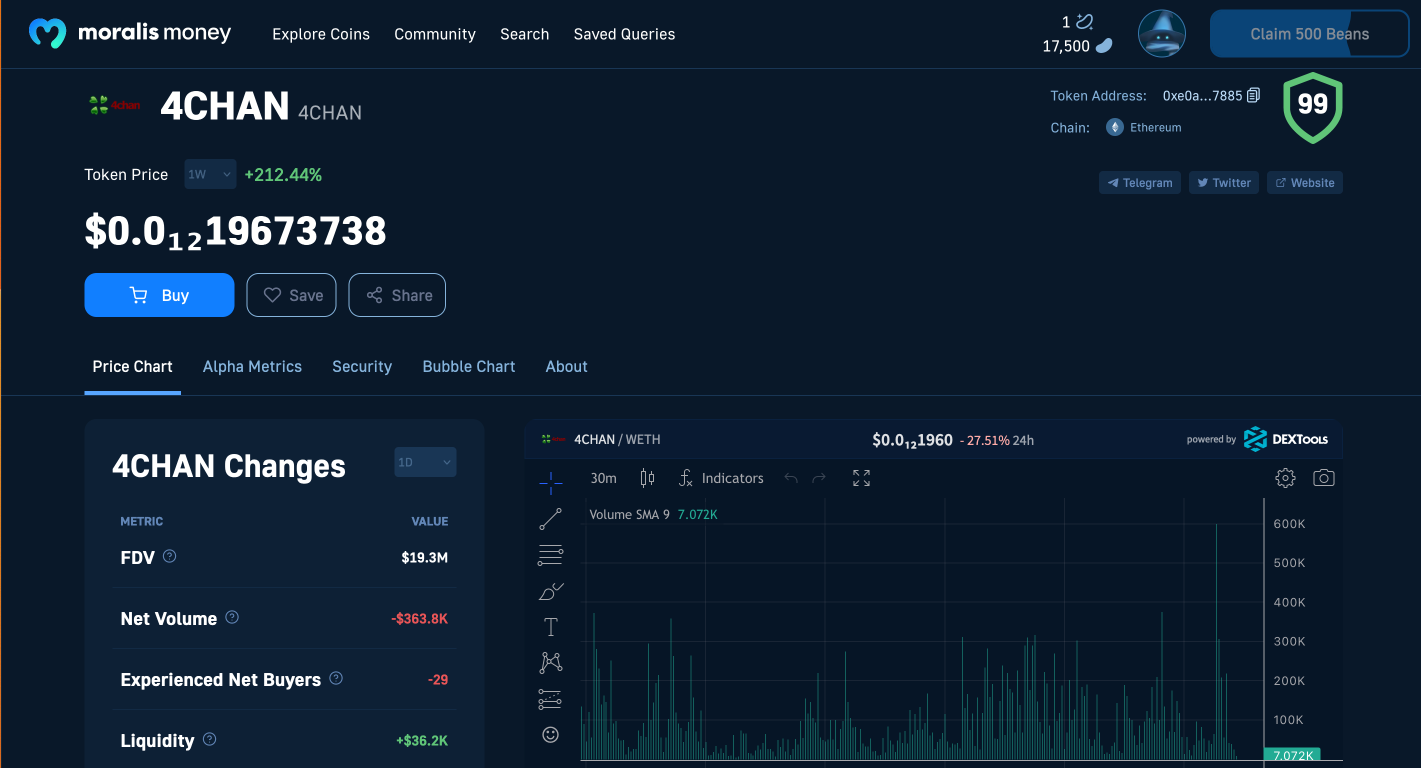Switch to the About tab
1421x768 pixels.
[x=567, y=367]
